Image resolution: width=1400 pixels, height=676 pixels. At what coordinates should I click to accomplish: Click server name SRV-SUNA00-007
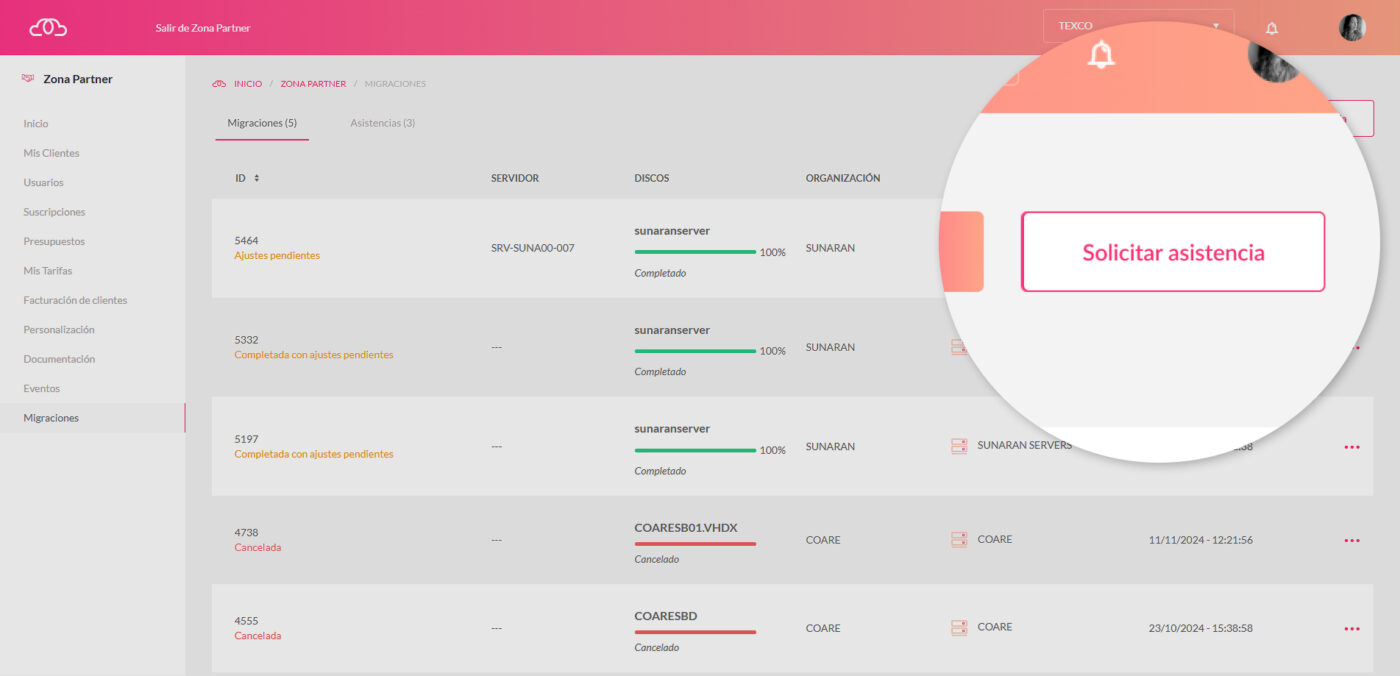[533, 248]
